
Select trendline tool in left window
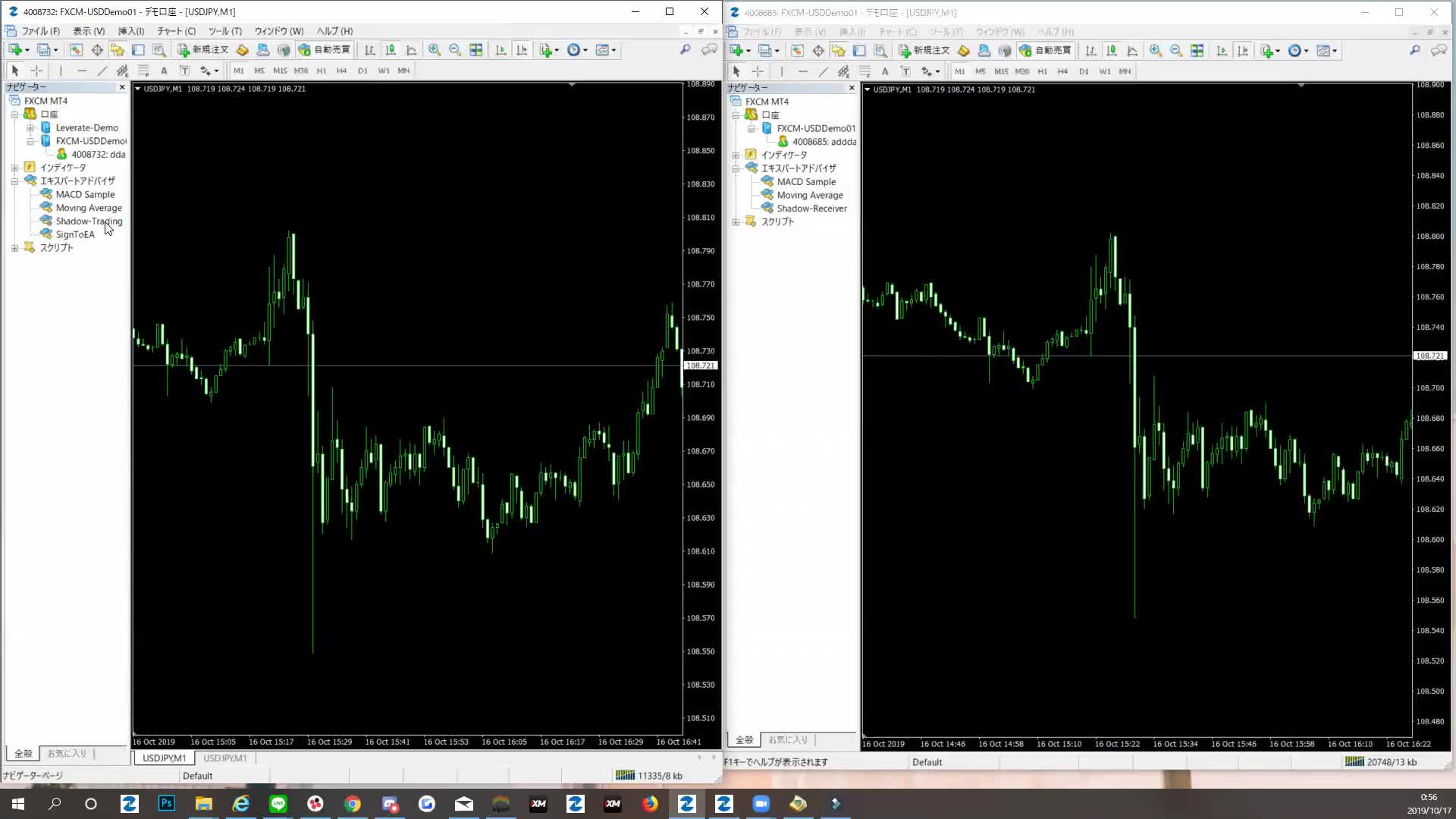coord(102,71)
